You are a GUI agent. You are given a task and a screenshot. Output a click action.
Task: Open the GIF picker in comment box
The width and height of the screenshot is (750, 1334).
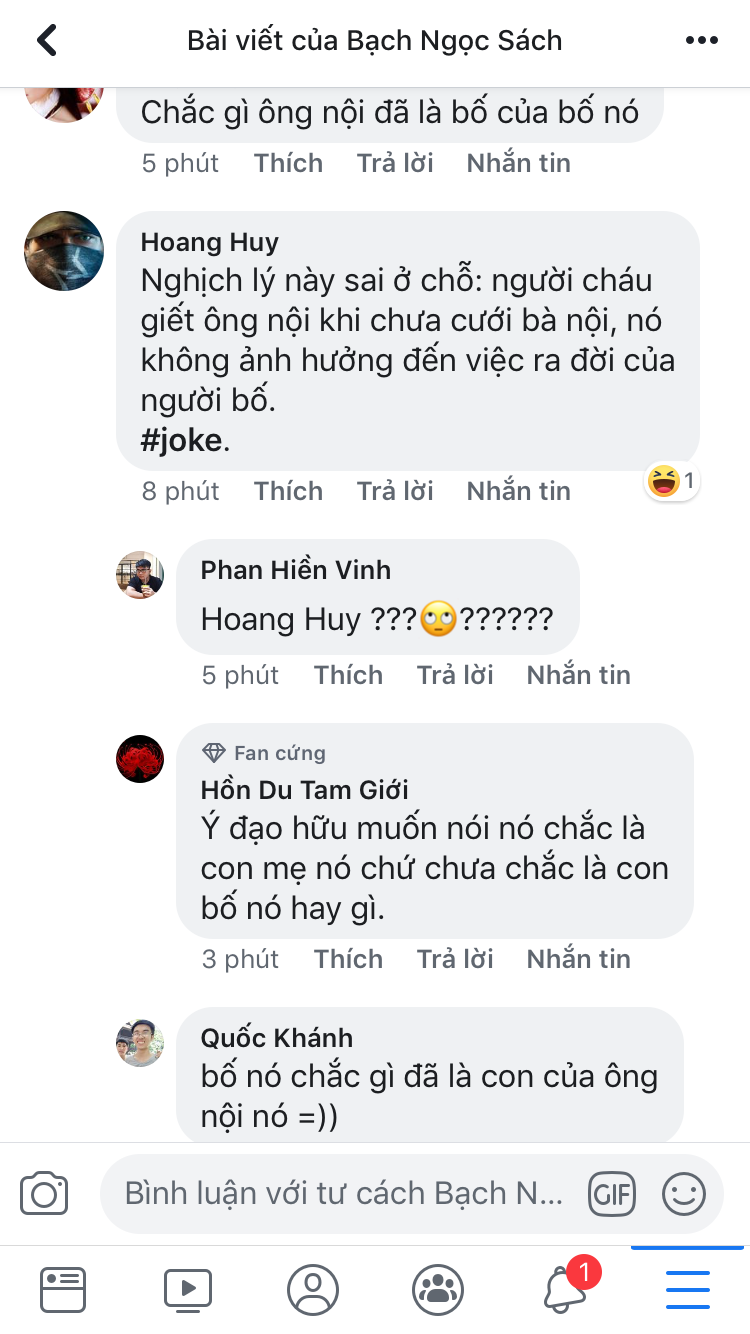click(612, 1194)
